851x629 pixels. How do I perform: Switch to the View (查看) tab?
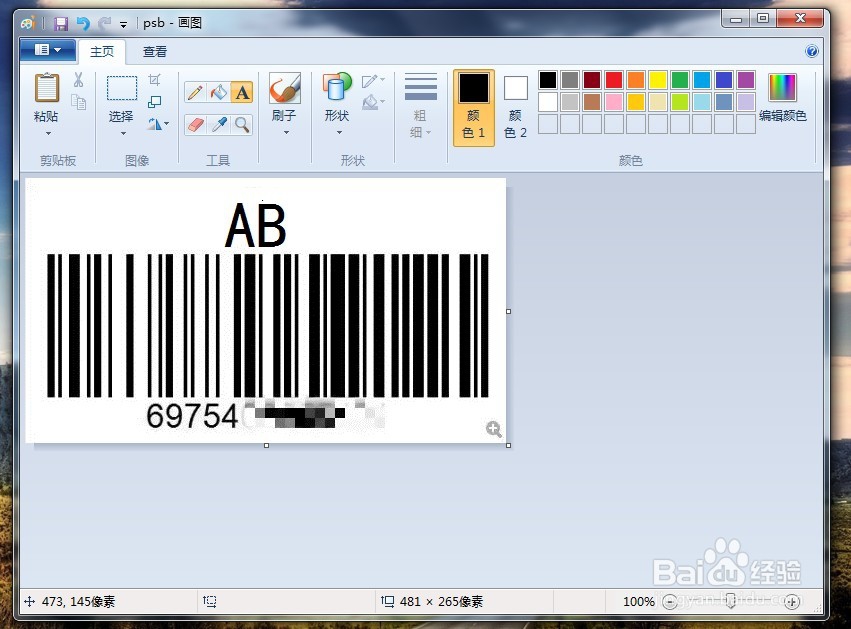pyautogui.click(x=155, y=52)
